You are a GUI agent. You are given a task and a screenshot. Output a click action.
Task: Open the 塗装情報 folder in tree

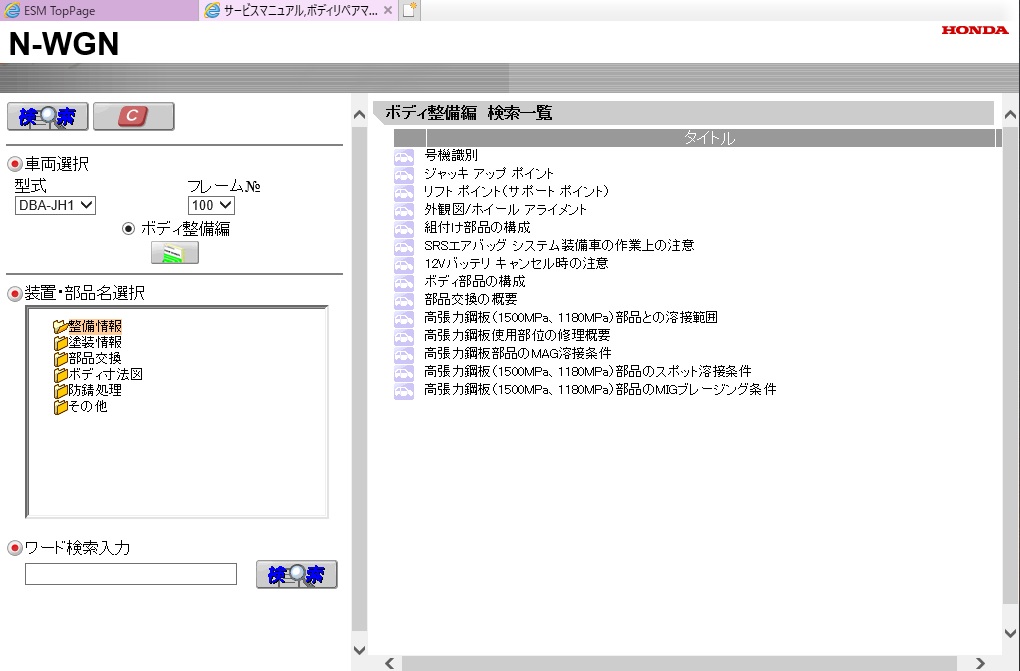88,342
